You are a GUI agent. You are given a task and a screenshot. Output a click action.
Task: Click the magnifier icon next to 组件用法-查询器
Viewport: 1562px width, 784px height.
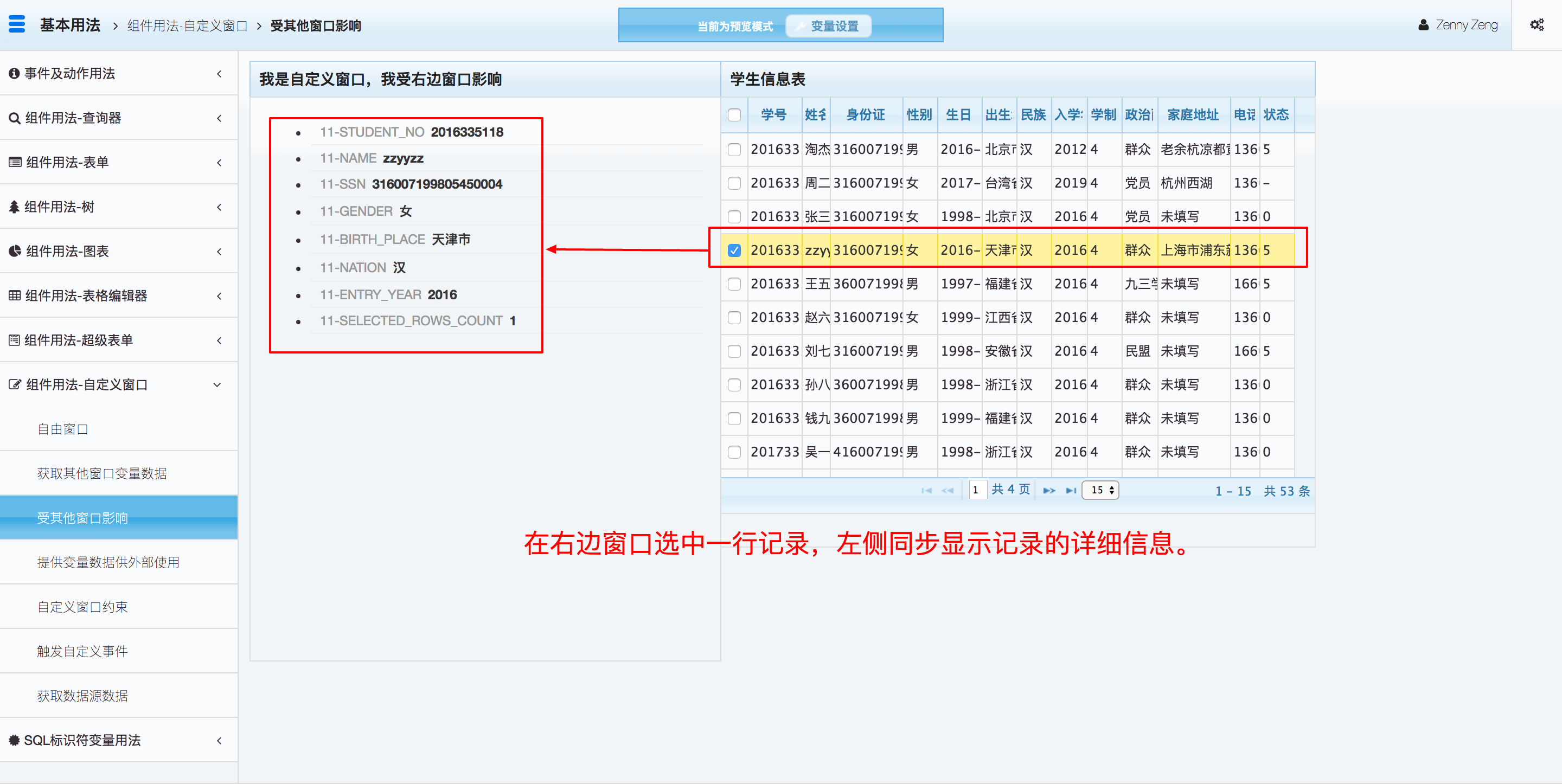pyautogui.click(x=14, y=118)
